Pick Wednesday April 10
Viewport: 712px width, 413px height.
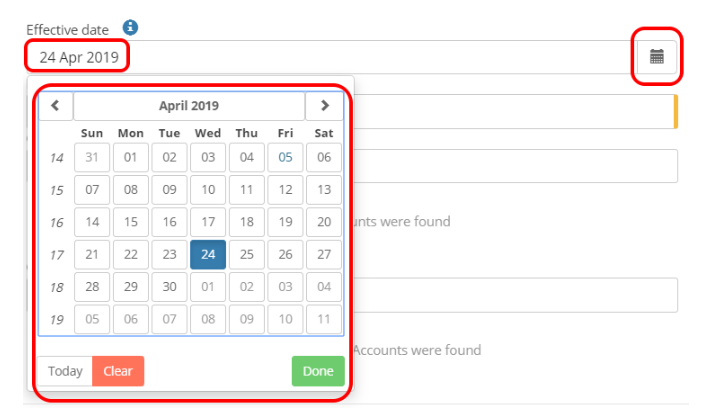point(208,190)
